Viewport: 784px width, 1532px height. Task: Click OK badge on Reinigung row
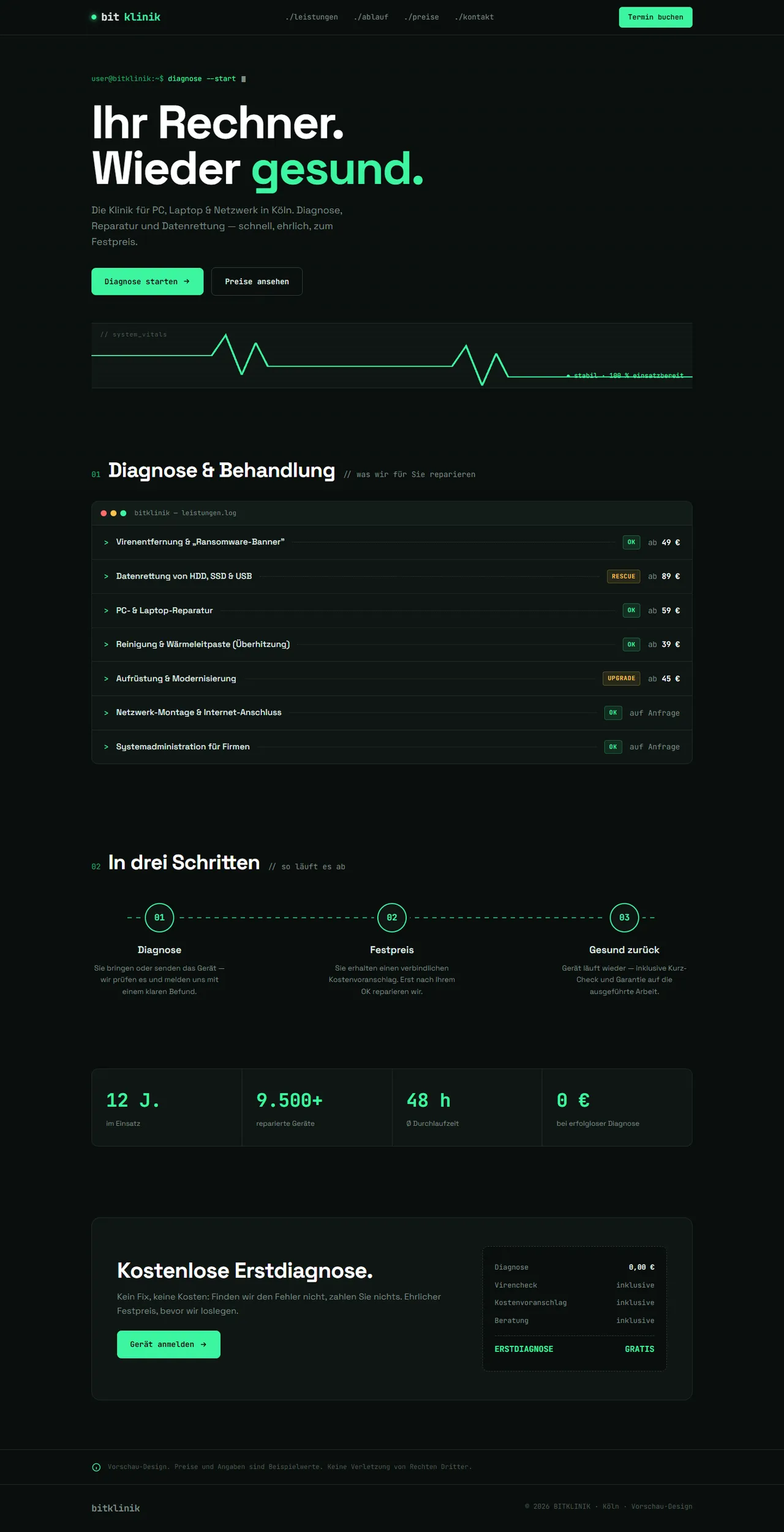(x=631, y=644)
